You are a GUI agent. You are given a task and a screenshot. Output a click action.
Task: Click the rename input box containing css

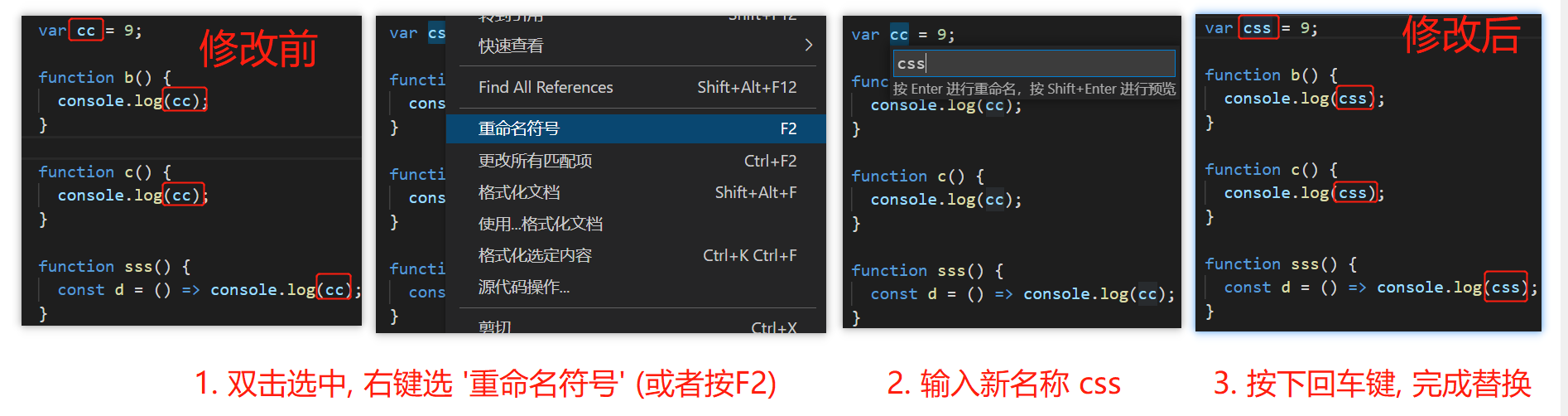(1034, 63)
